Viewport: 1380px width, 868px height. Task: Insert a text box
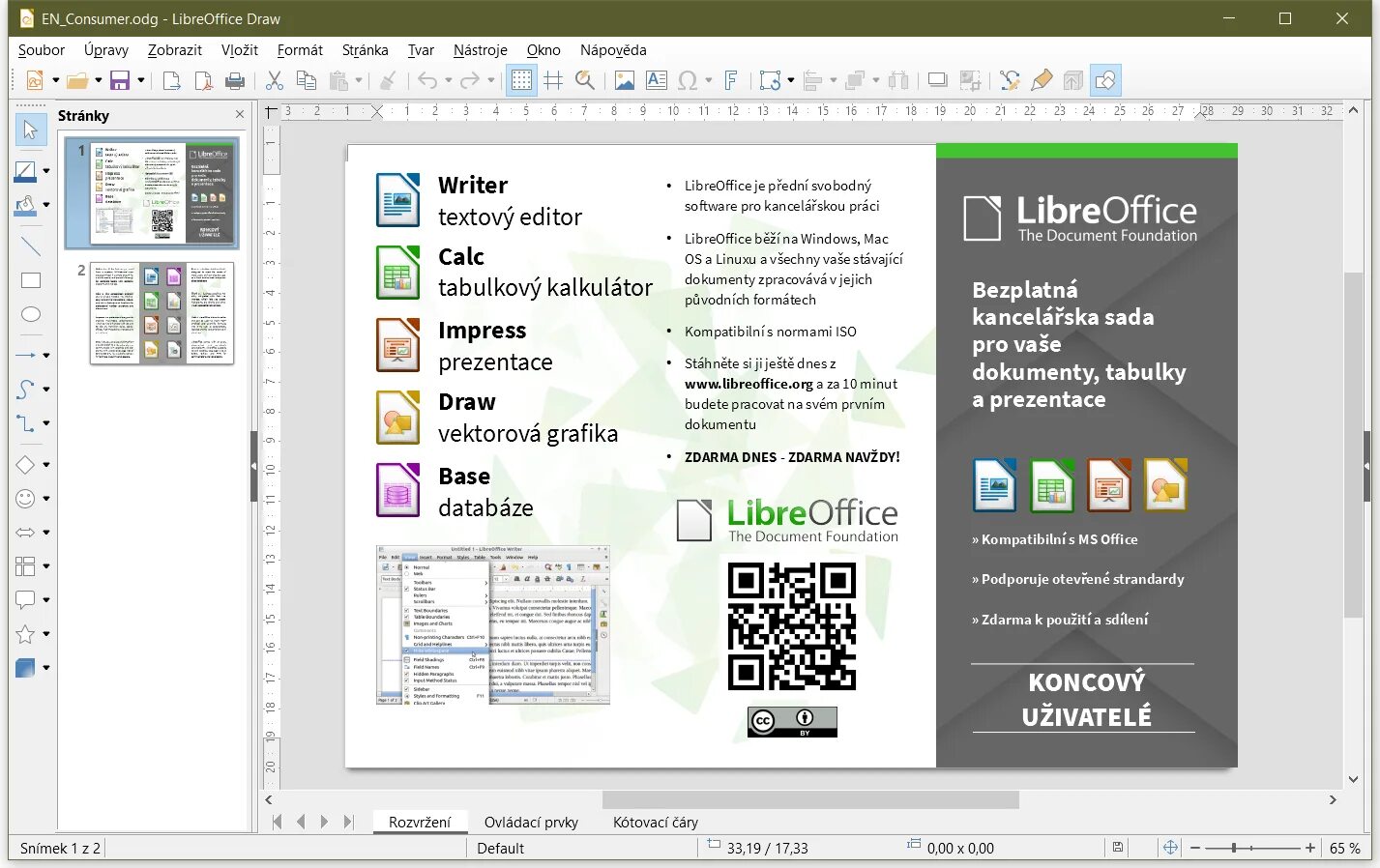click(x=657, y=81)
